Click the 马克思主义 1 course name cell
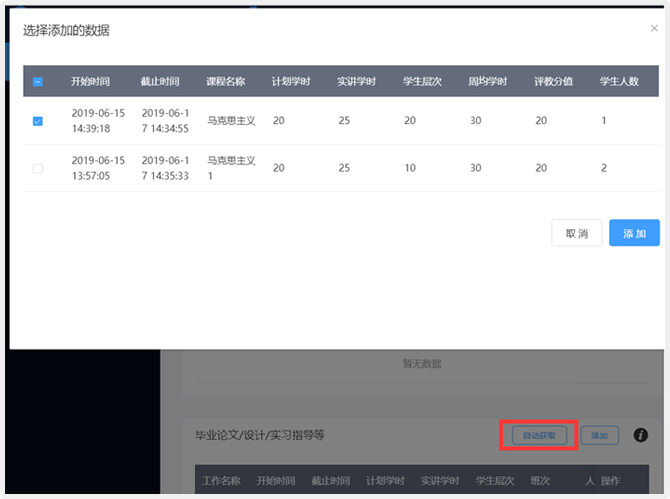The image size is (670, 499). coord(231,168)
